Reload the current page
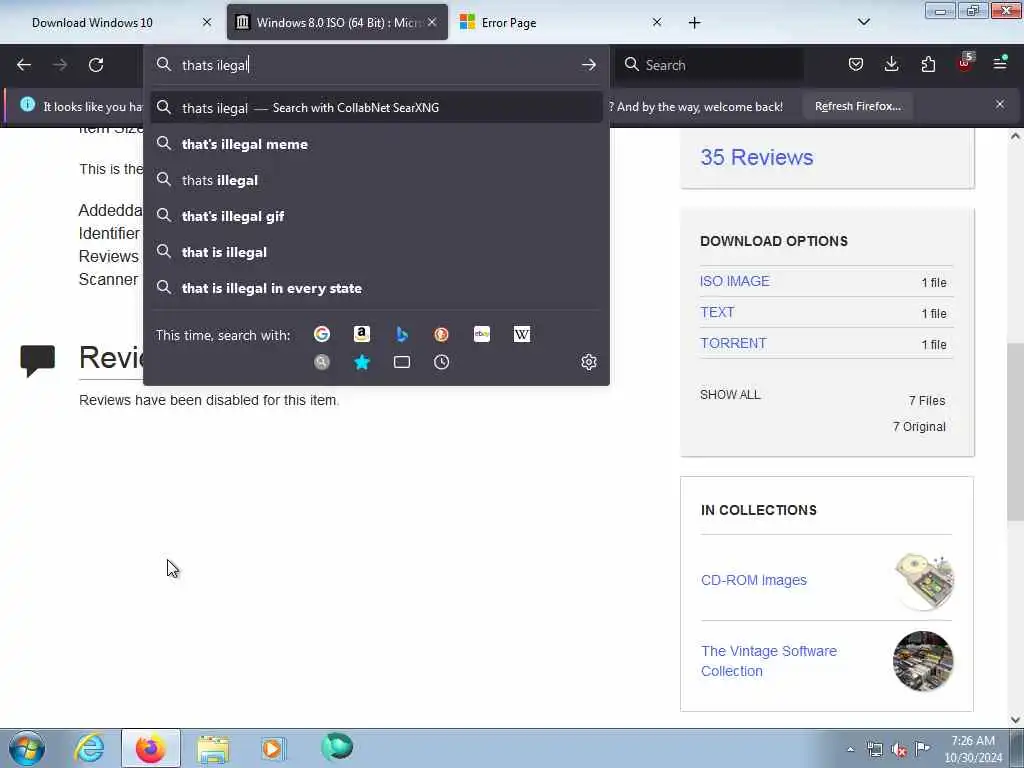 tap(96, 65)
